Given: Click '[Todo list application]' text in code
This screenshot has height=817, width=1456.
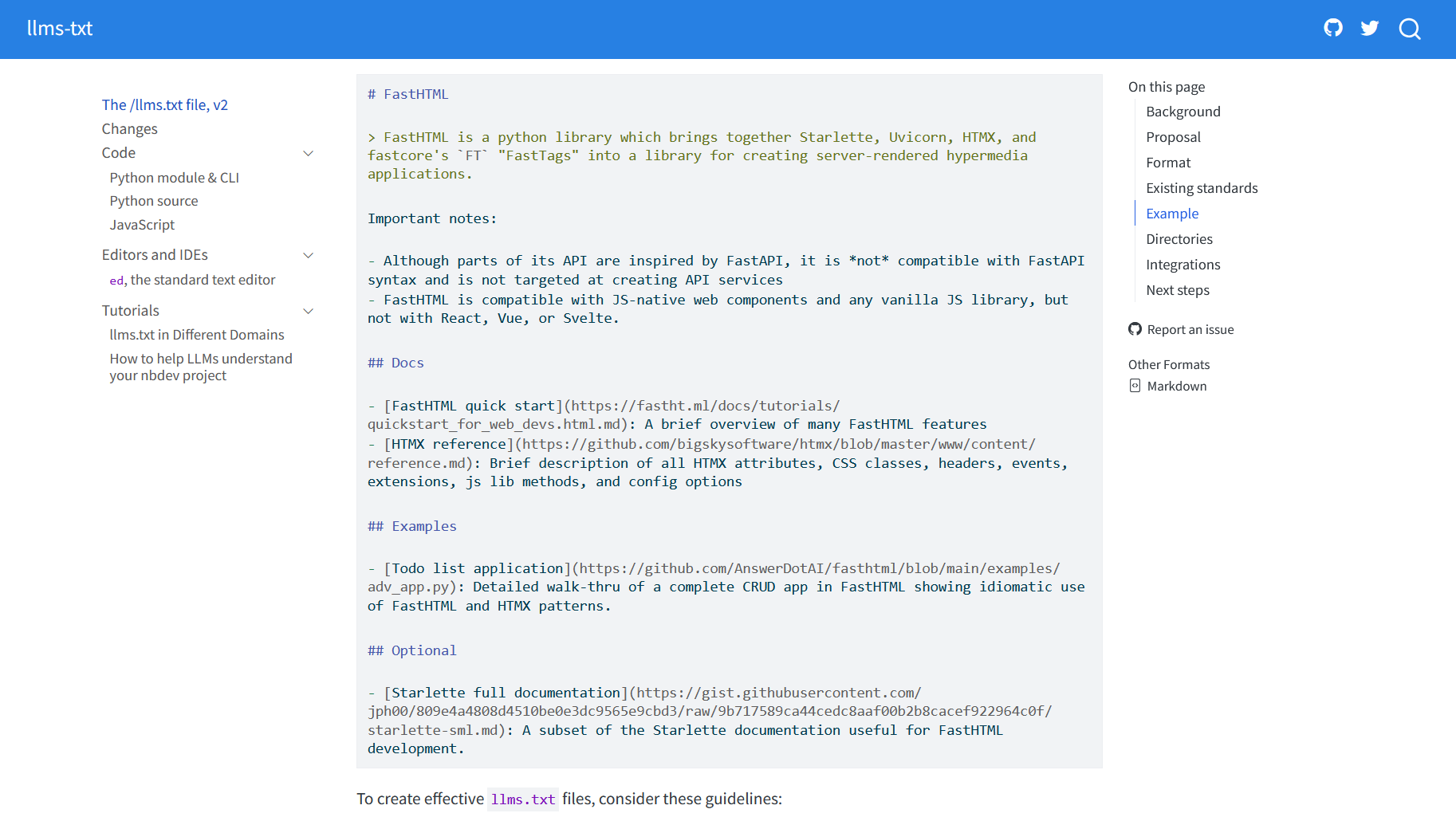Looking at the screenshot, I should pos(478,568).
